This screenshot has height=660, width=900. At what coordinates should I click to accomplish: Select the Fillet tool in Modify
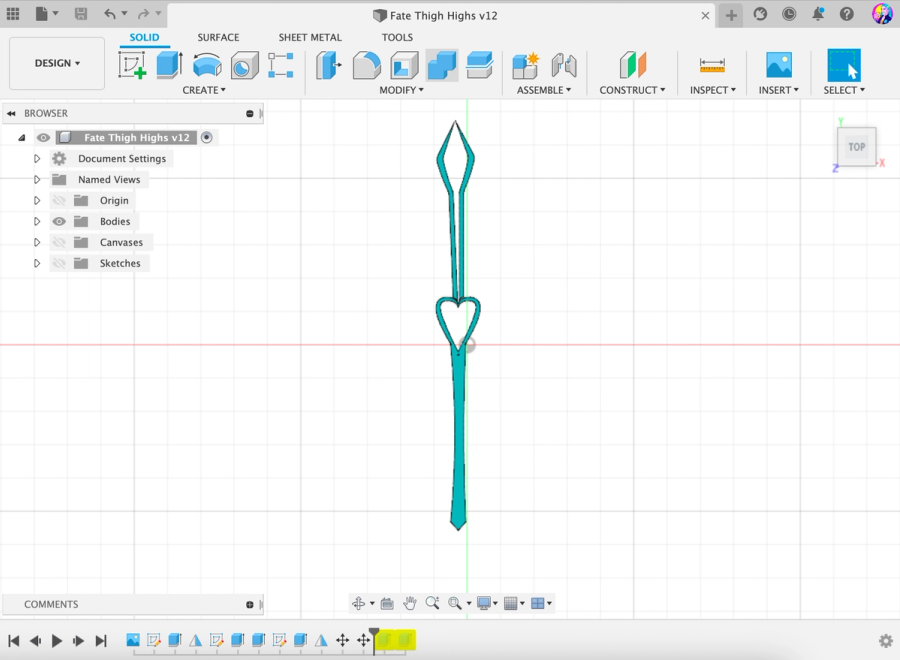366,63
